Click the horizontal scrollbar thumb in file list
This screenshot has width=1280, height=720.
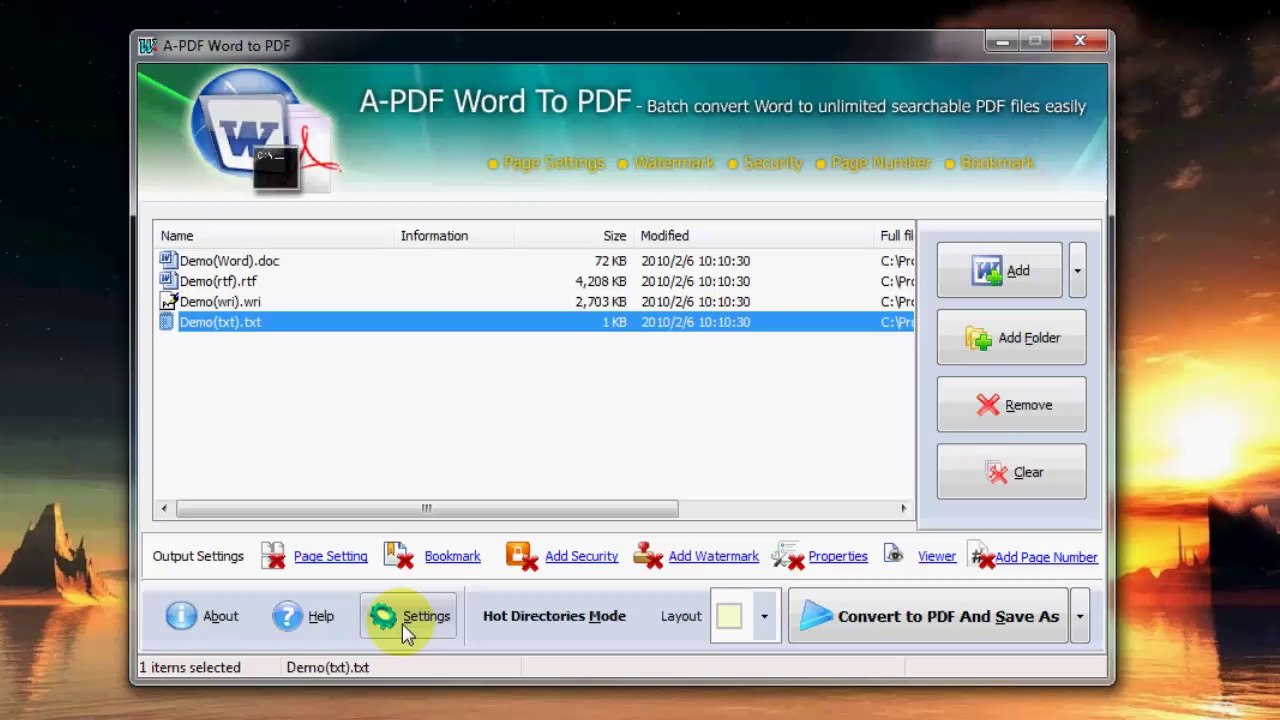tap(427, 509)
